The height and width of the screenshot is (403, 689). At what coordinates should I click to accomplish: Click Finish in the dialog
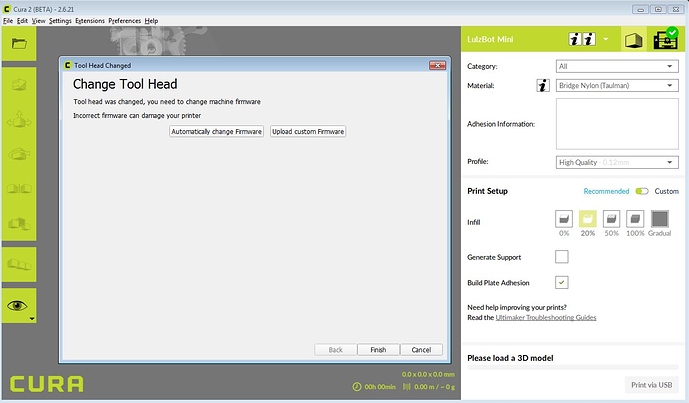378,350
